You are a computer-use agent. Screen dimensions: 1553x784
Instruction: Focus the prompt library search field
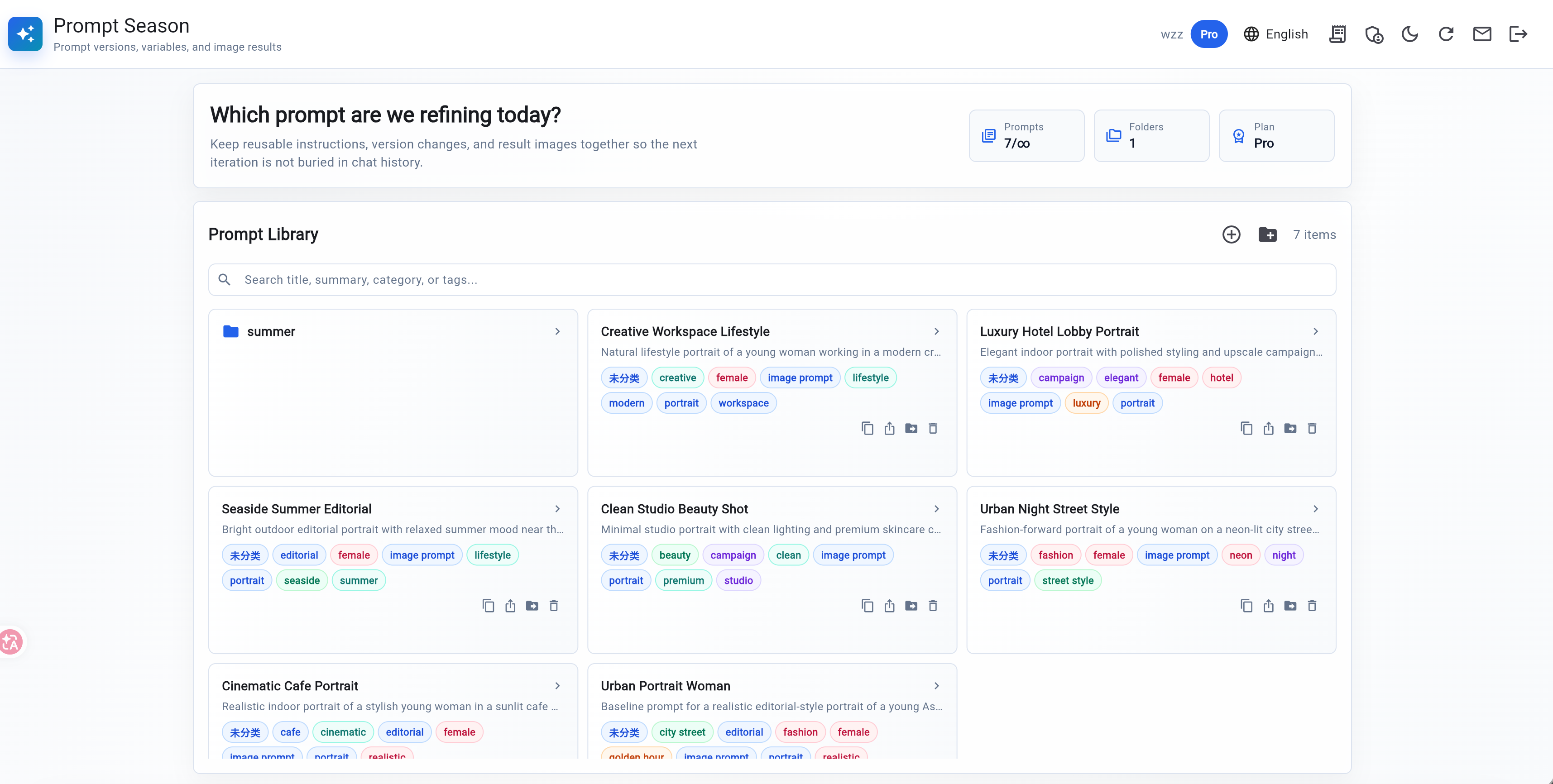(x=772, y=280)
